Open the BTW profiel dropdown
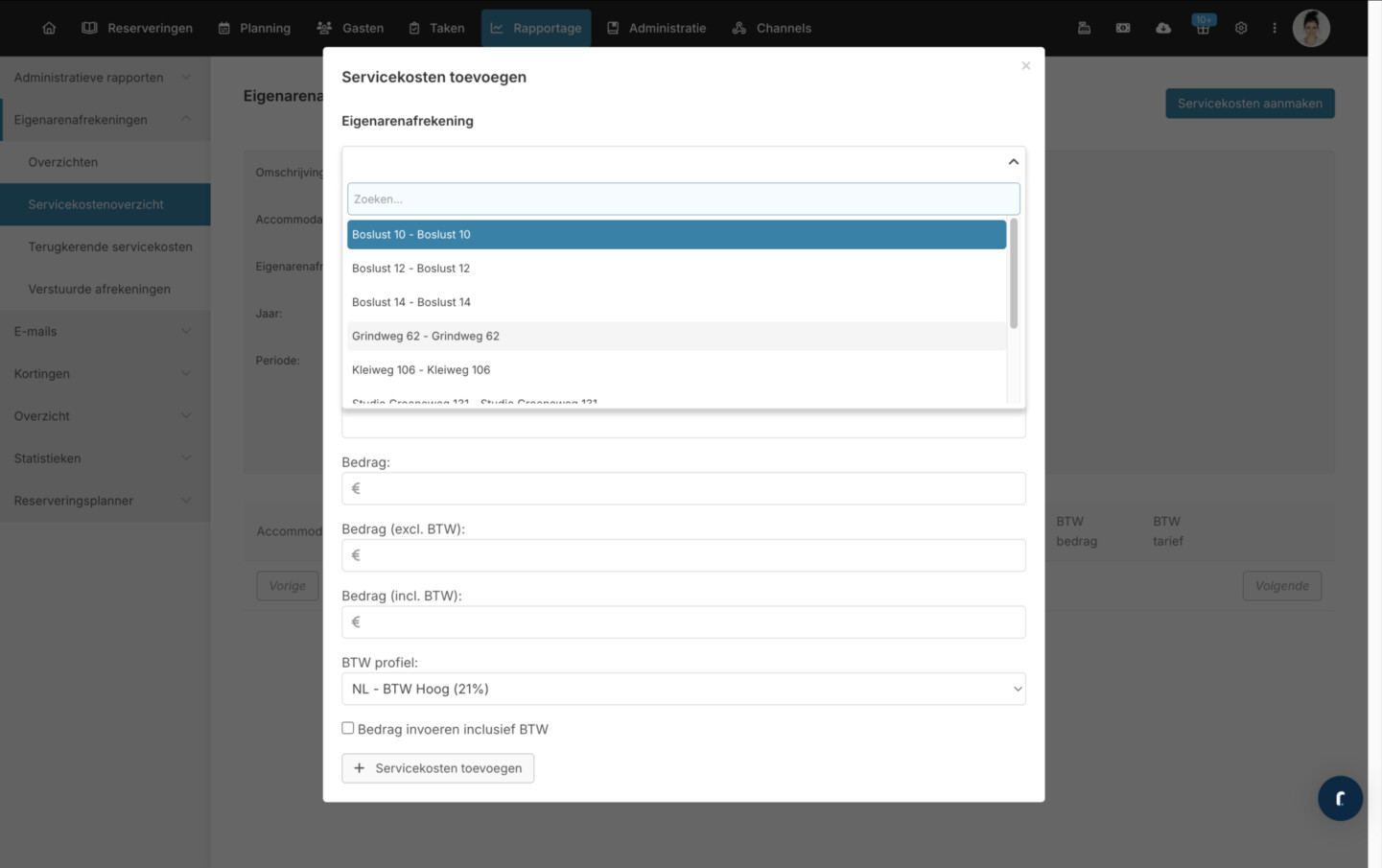1382x868 pixels. point(684,689)
